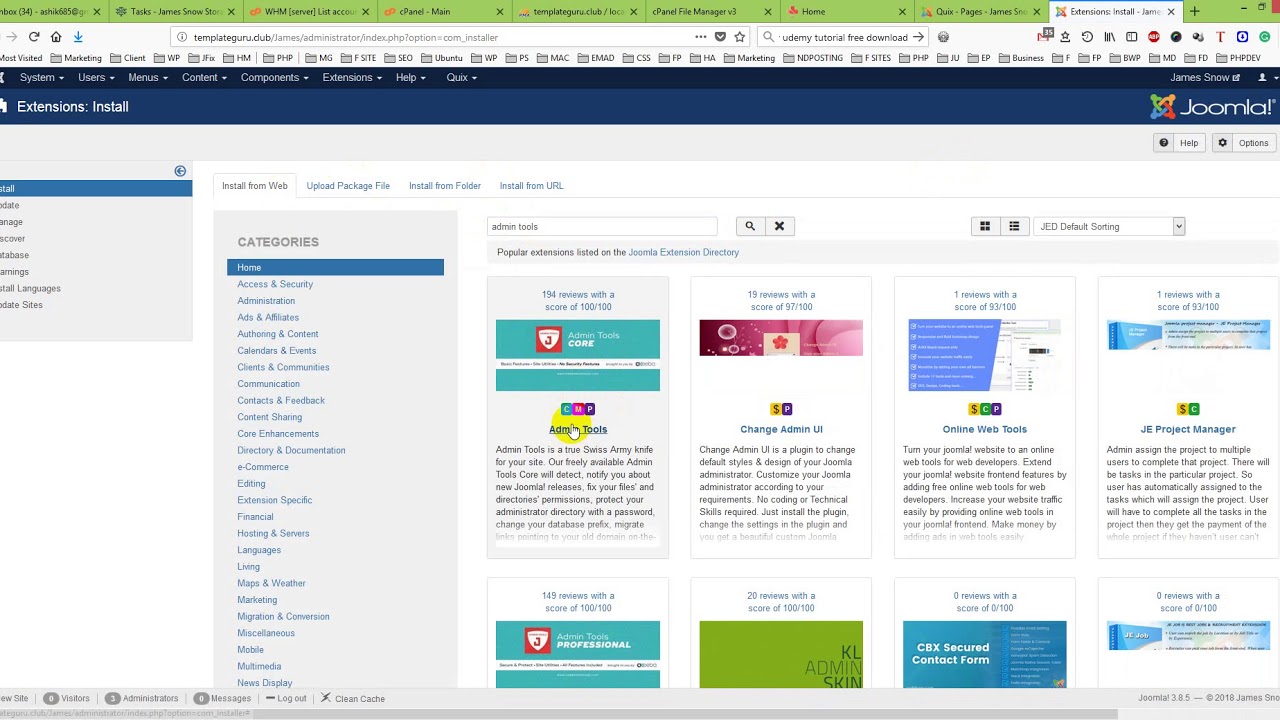Click Admin Tools Core thumbnail image

578,355
